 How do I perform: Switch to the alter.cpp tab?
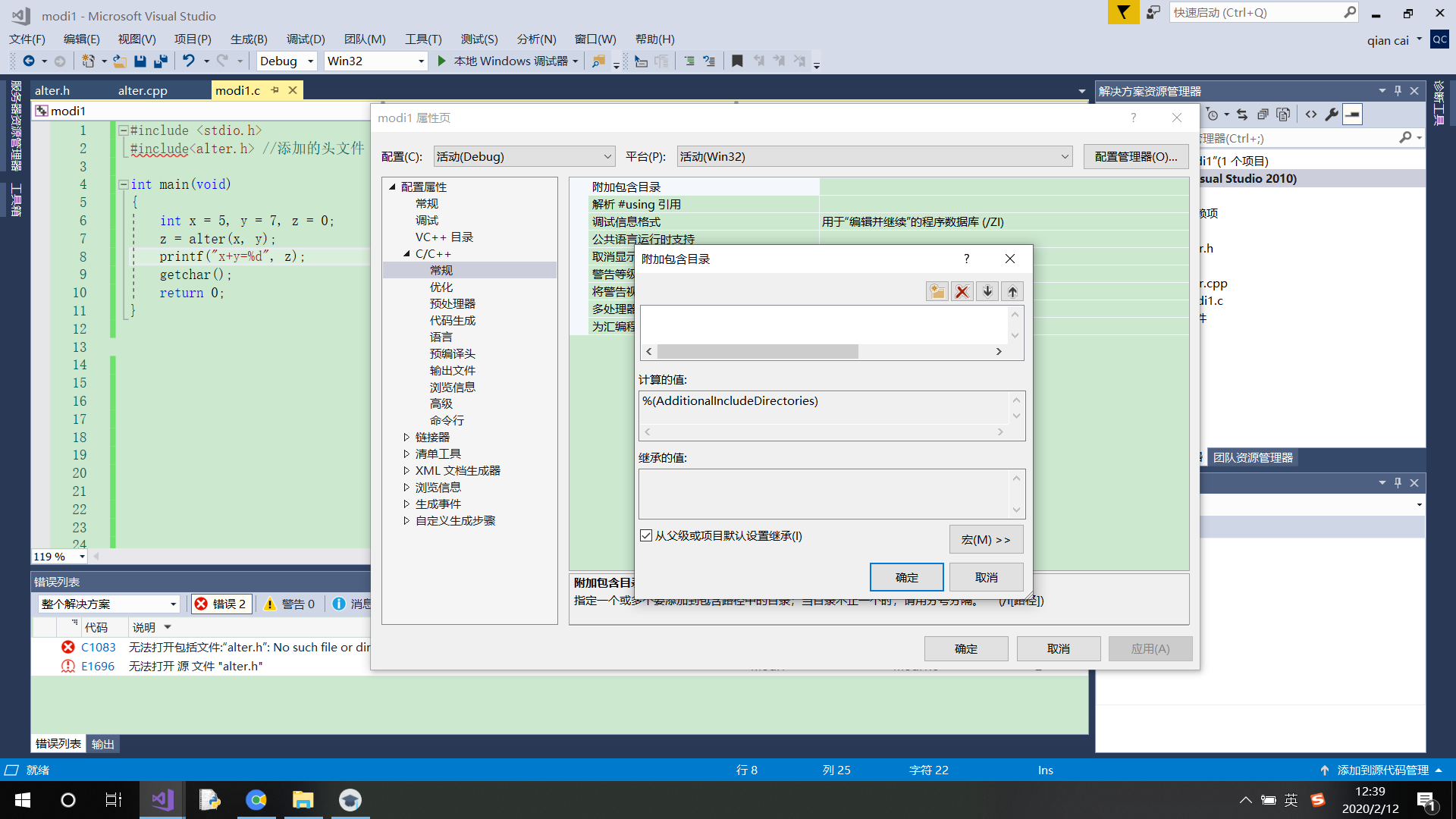pos(143,90)
